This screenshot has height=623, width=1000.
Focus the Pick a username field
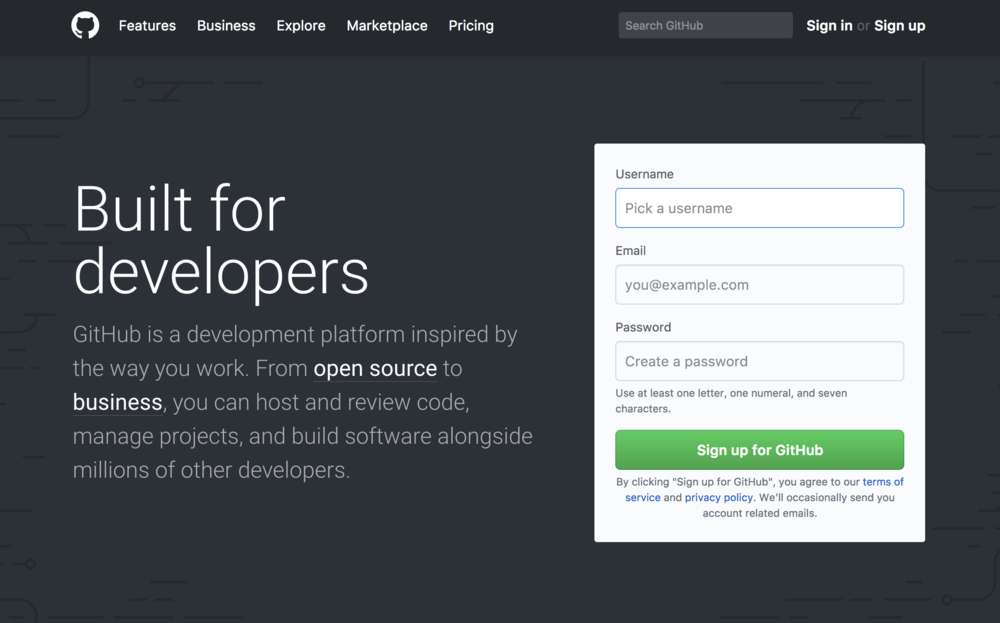(760, 208)
